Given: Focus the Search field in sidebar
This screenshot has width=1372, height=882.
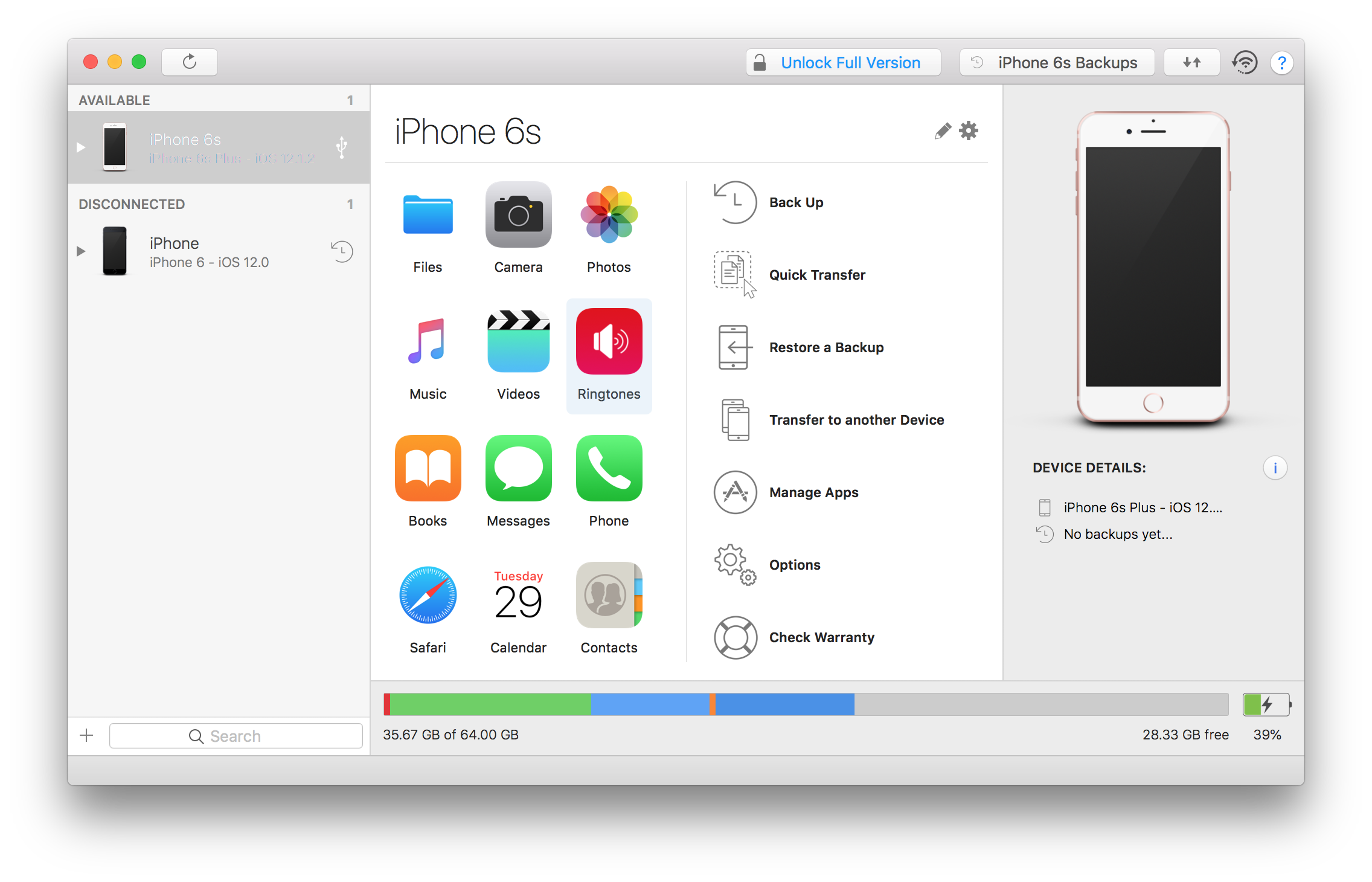Looking at the screenshot, I should click(x=236, y=735).
